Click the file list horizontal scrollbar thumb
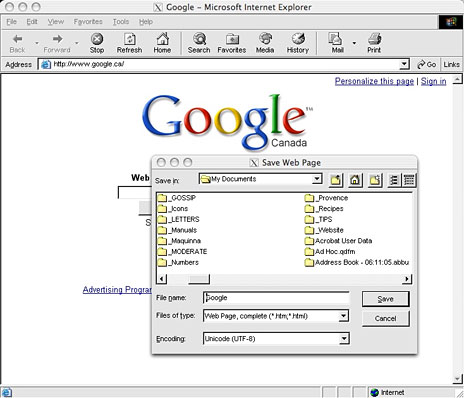The image size is (464, 398). tap(199, 279)
